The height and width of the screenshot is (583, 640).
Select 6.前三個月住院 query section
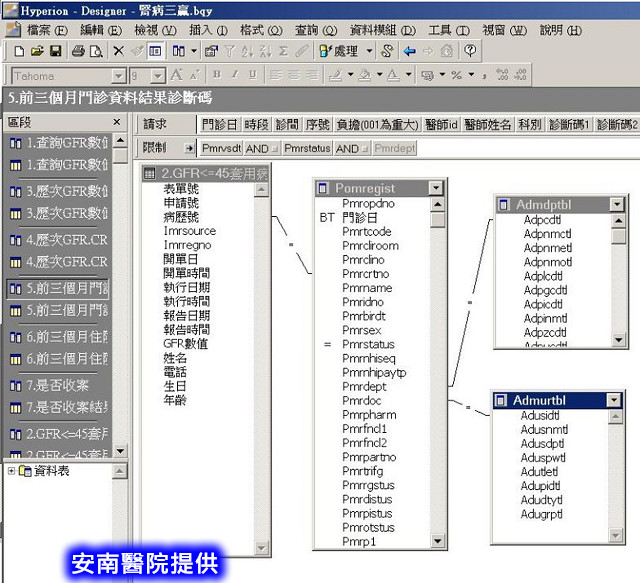pos(58,337)
